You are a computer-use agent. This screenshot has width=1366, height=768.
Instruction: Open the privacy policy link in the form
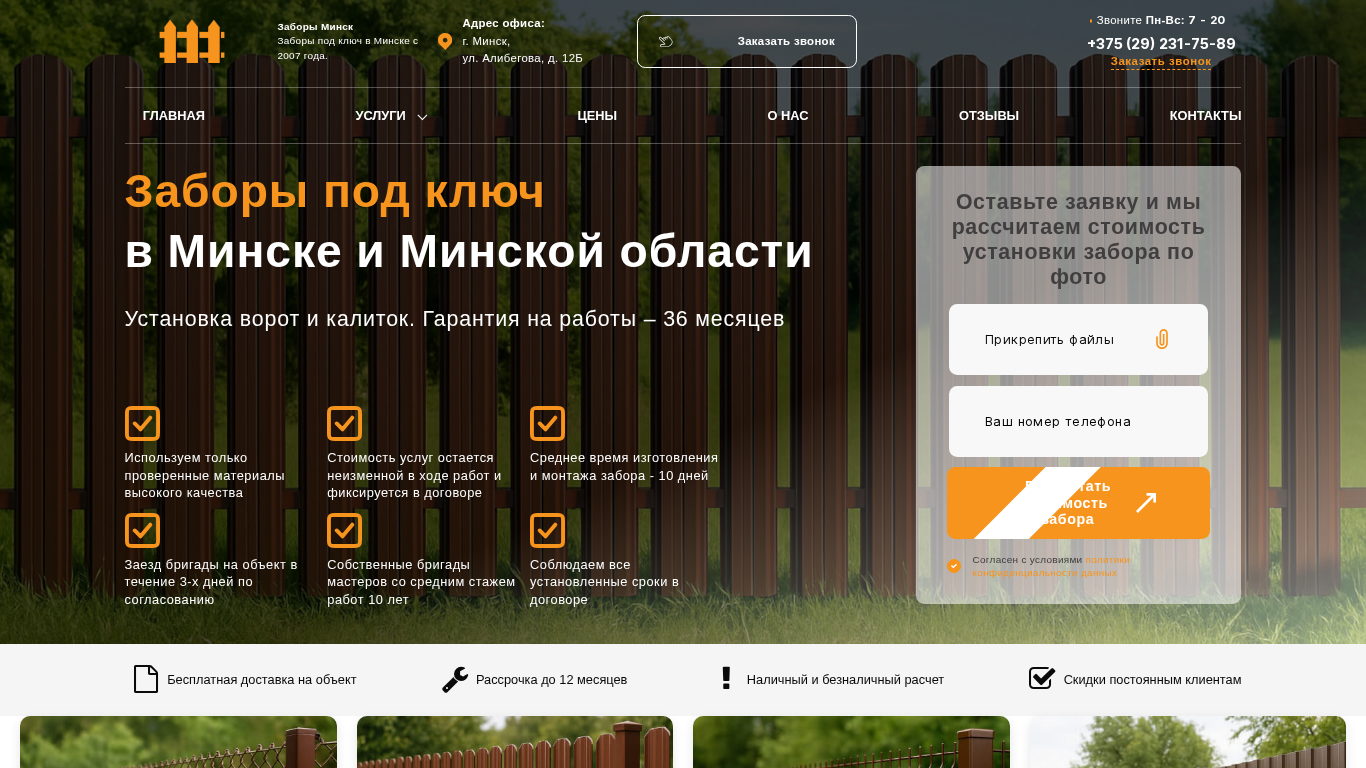(1051, 567)
